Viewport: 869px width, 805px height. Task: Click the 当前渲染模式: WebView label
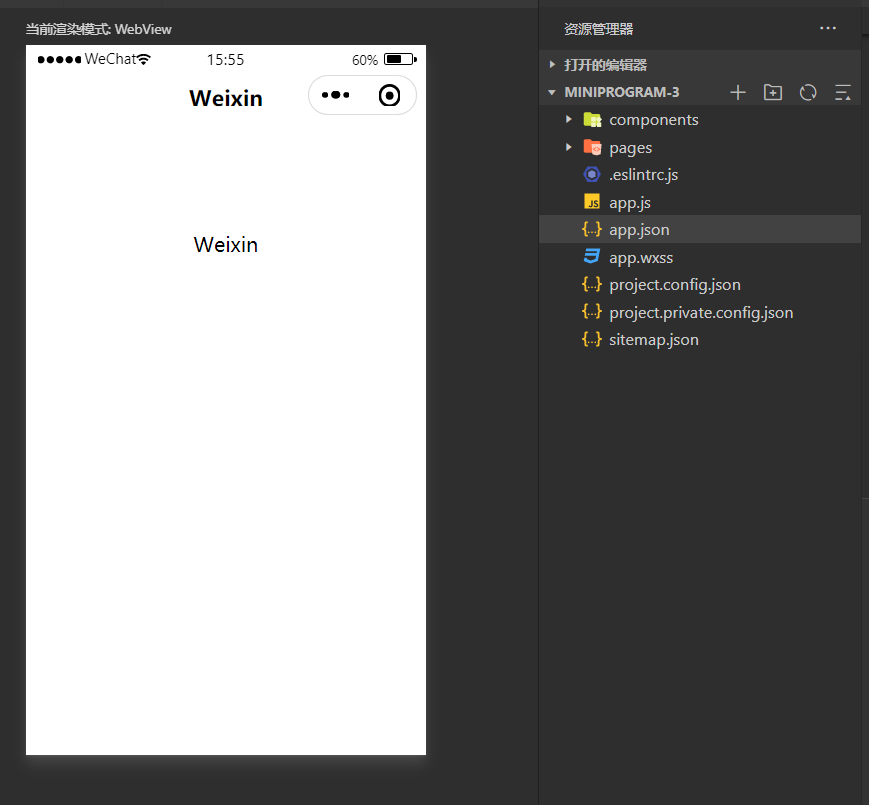(x=99, y=29)
